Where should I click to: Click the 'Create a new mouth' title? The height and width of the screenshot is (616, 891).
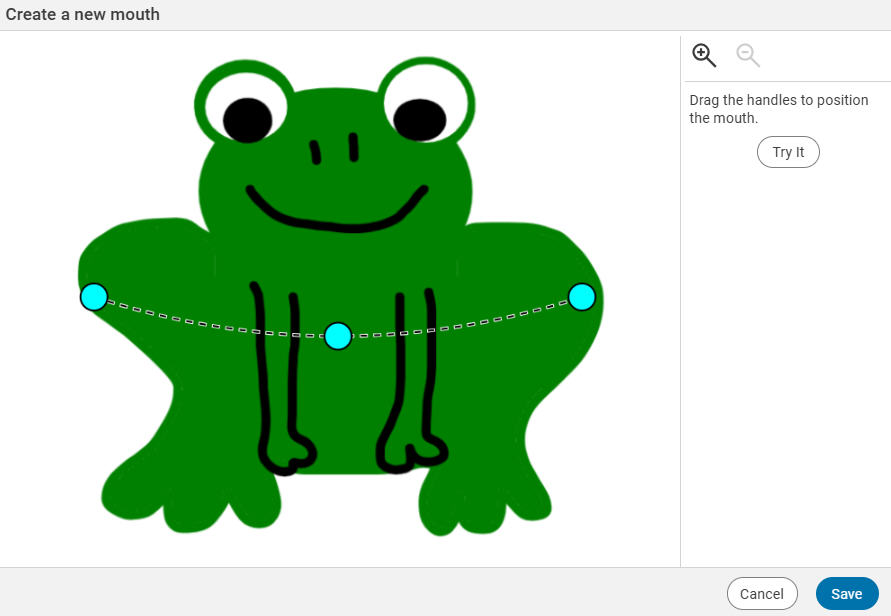tap(83, 15)
